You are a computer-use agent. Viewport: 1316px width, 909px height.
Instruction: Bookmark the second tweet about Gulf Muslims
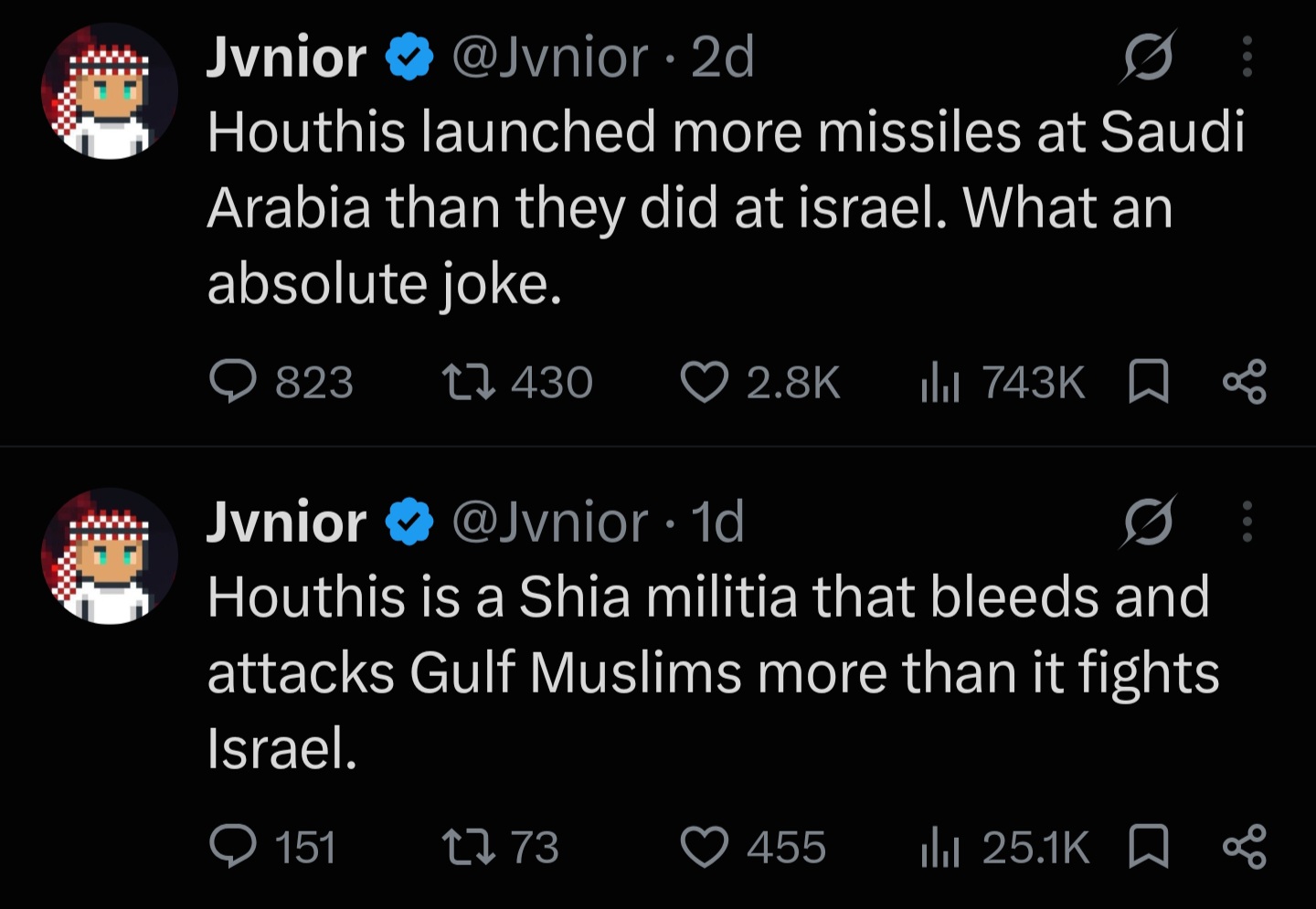[1149, 846]
